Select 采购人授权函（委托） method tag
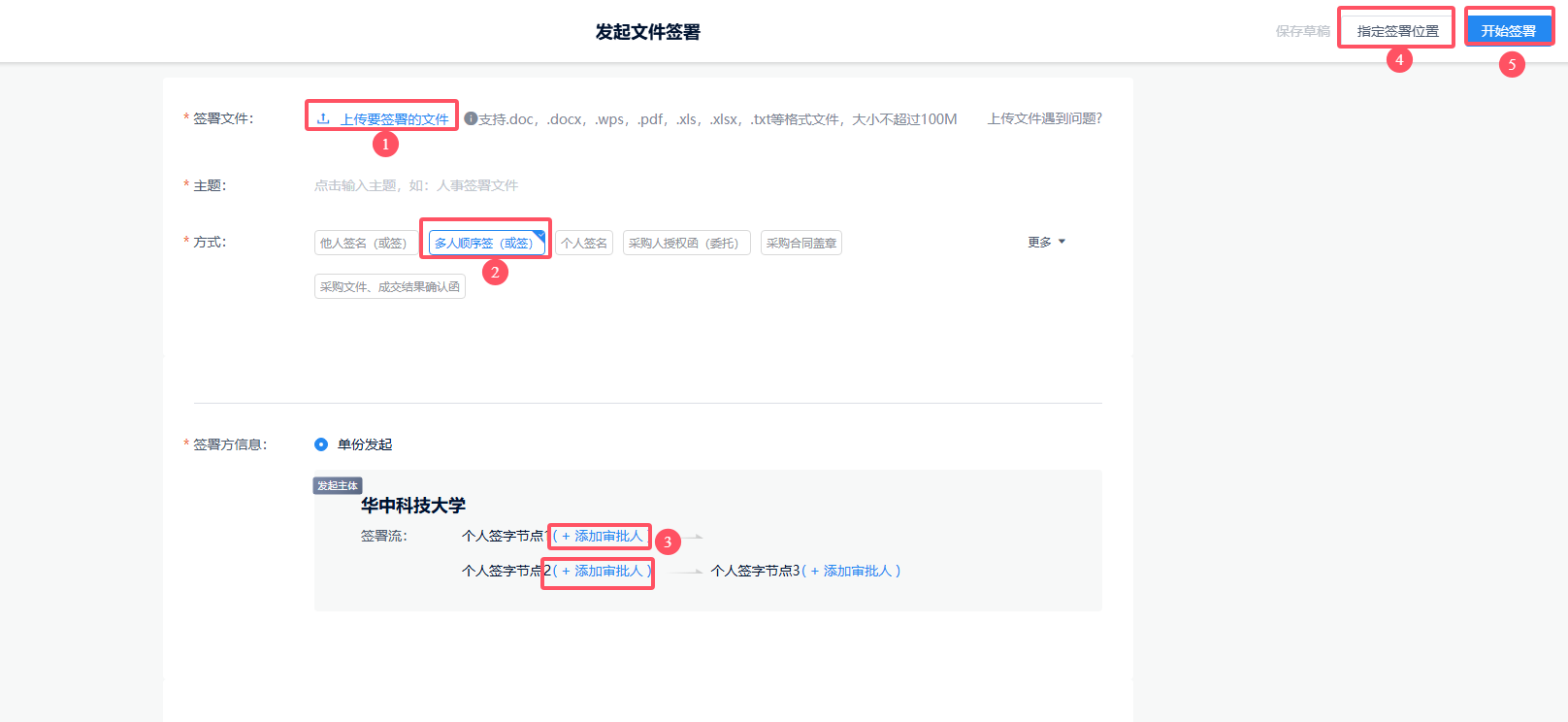The image size is (1568, 722). click(x=685, y=243)
